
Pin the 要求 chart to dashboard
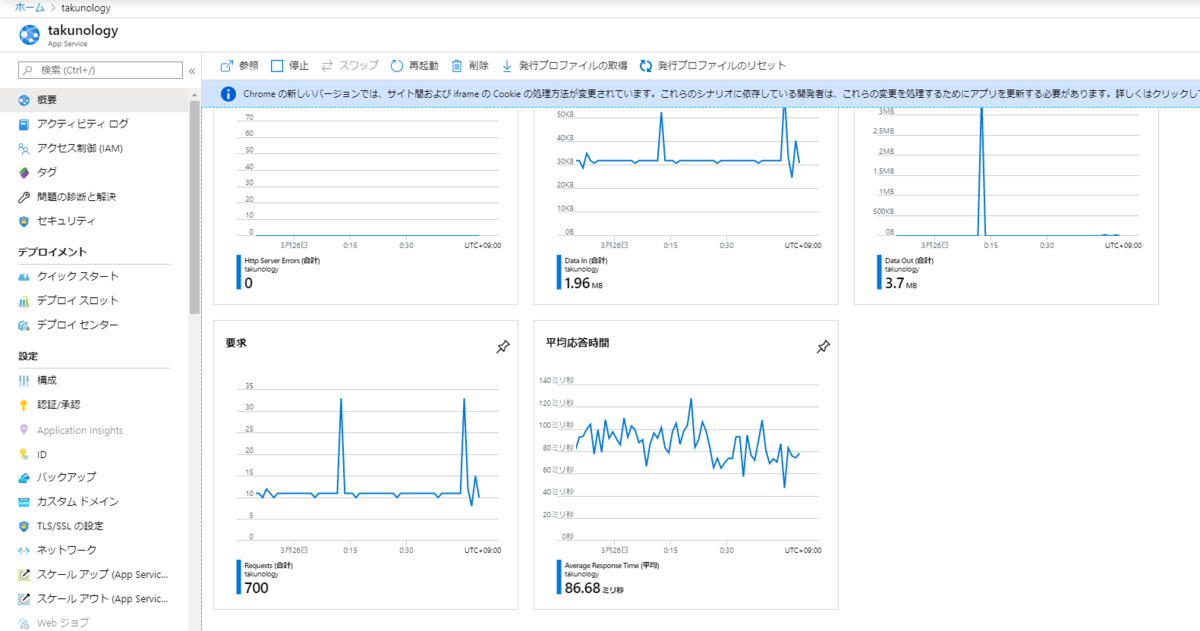pos(503,347)
